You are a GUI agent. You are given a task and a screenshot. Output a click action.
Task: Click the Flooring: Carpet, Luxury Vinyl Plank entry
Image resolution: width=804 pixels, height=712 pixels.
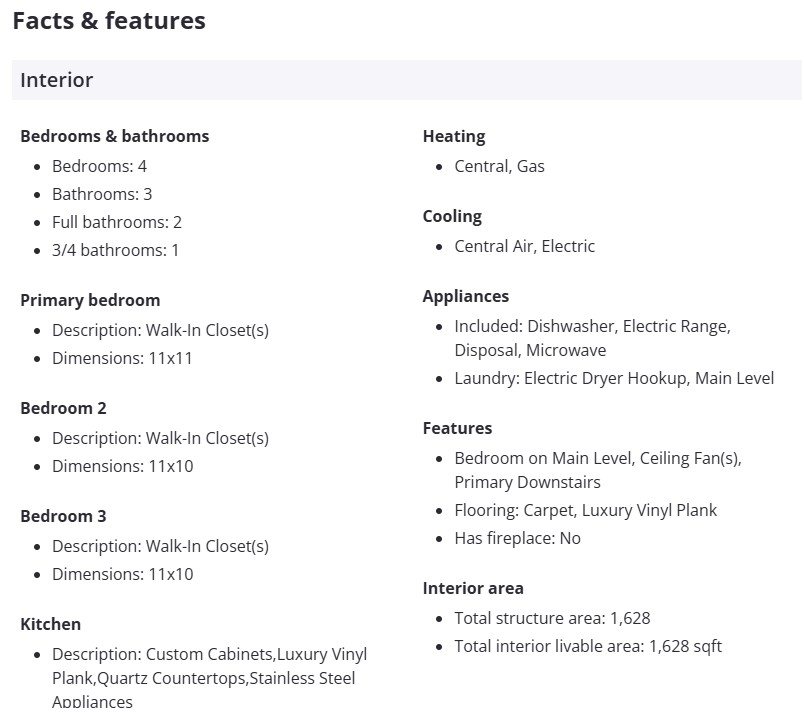click(x=585, y=510)
